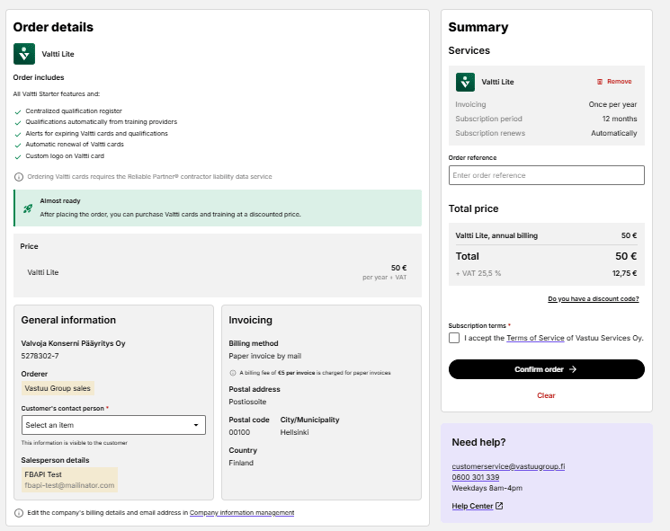Open the Customer's contact person dropdown
Screen dimensions: 670x531
(x=114, y=425)
